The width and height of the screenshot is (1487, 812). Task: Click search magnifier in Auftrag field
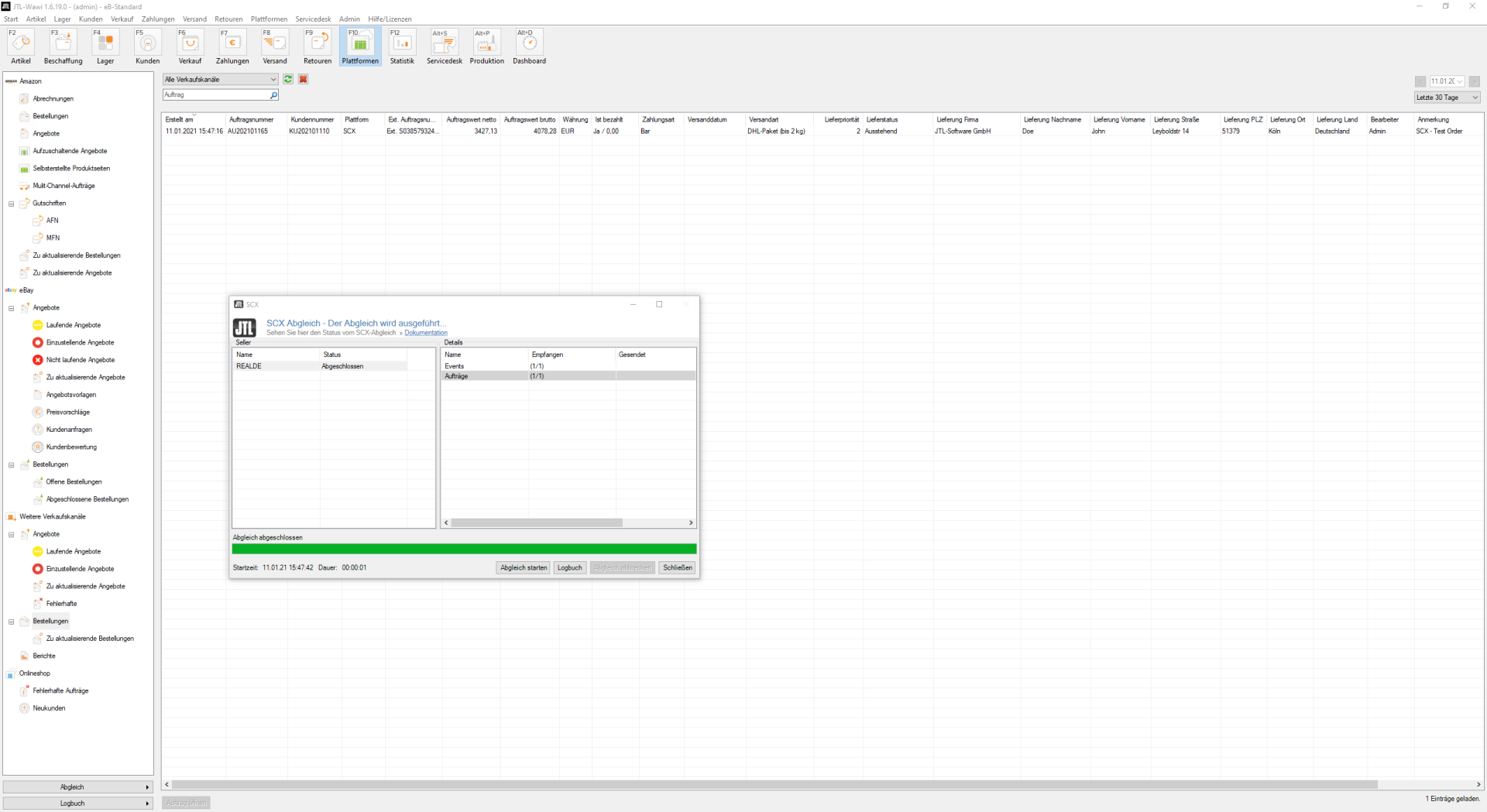point(273,95)
